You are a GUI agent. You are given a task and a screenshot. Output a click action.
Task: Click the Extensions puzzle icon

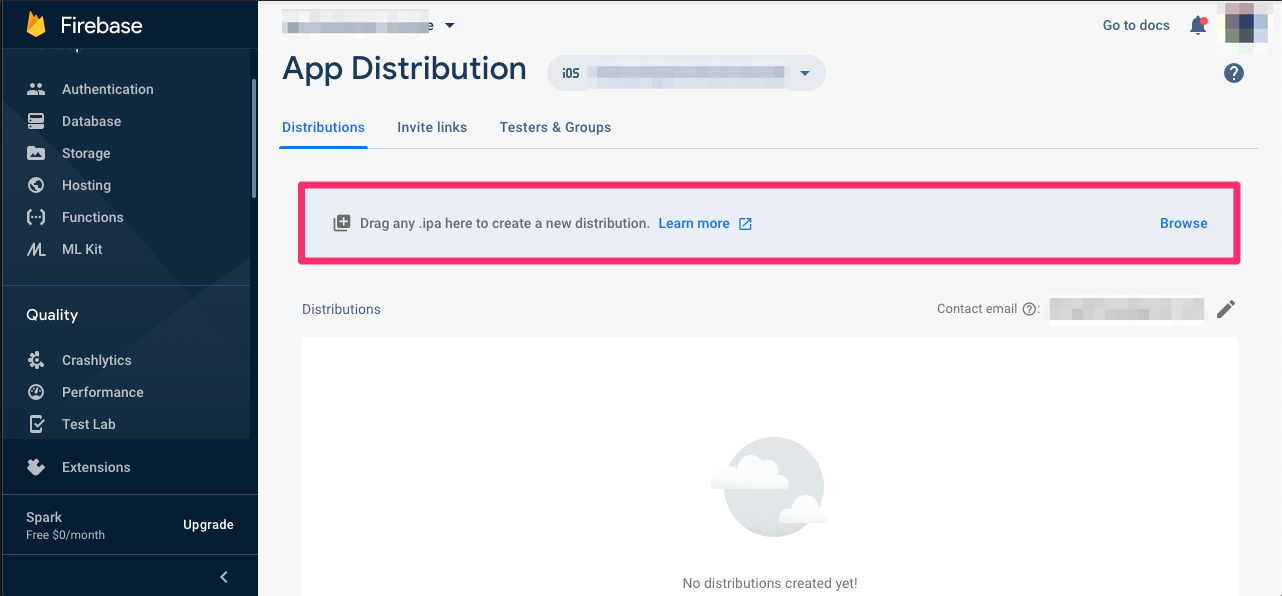(x=36, y=467)
